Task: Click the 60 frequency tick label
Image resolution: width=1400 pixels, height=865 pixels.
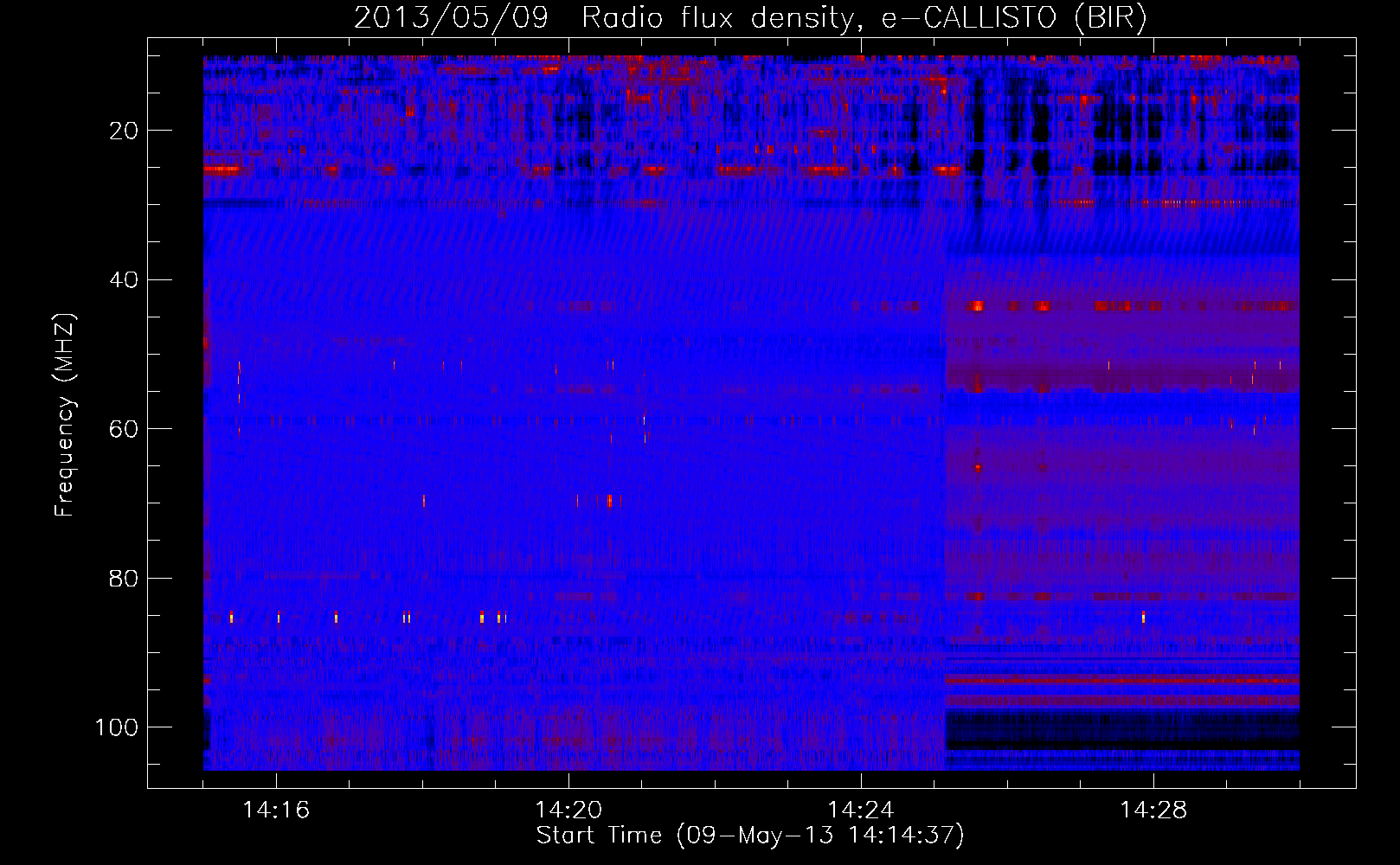Action: 125,429
